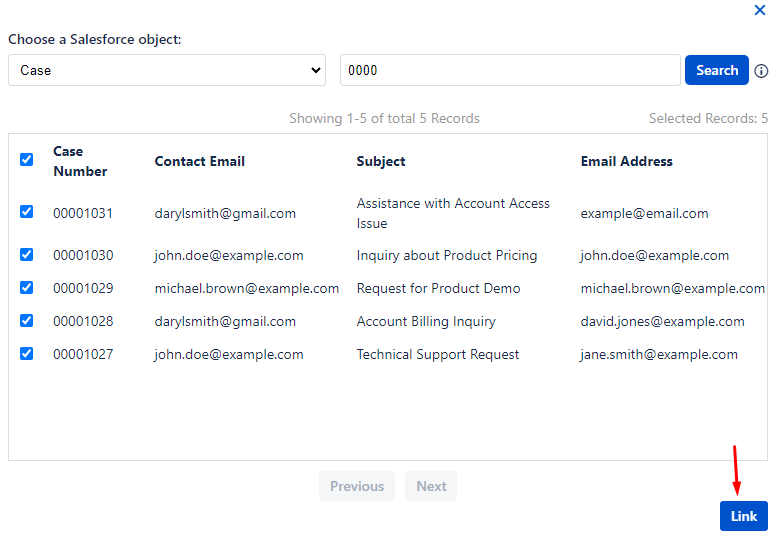The width and height of the screenshot is (778, 536).
Task: Click the Case Number column header
Action: pos(80,161)
